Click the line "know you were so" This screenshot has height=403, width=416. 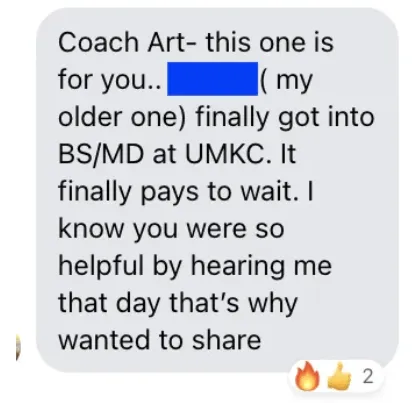[x=171, y=229]
